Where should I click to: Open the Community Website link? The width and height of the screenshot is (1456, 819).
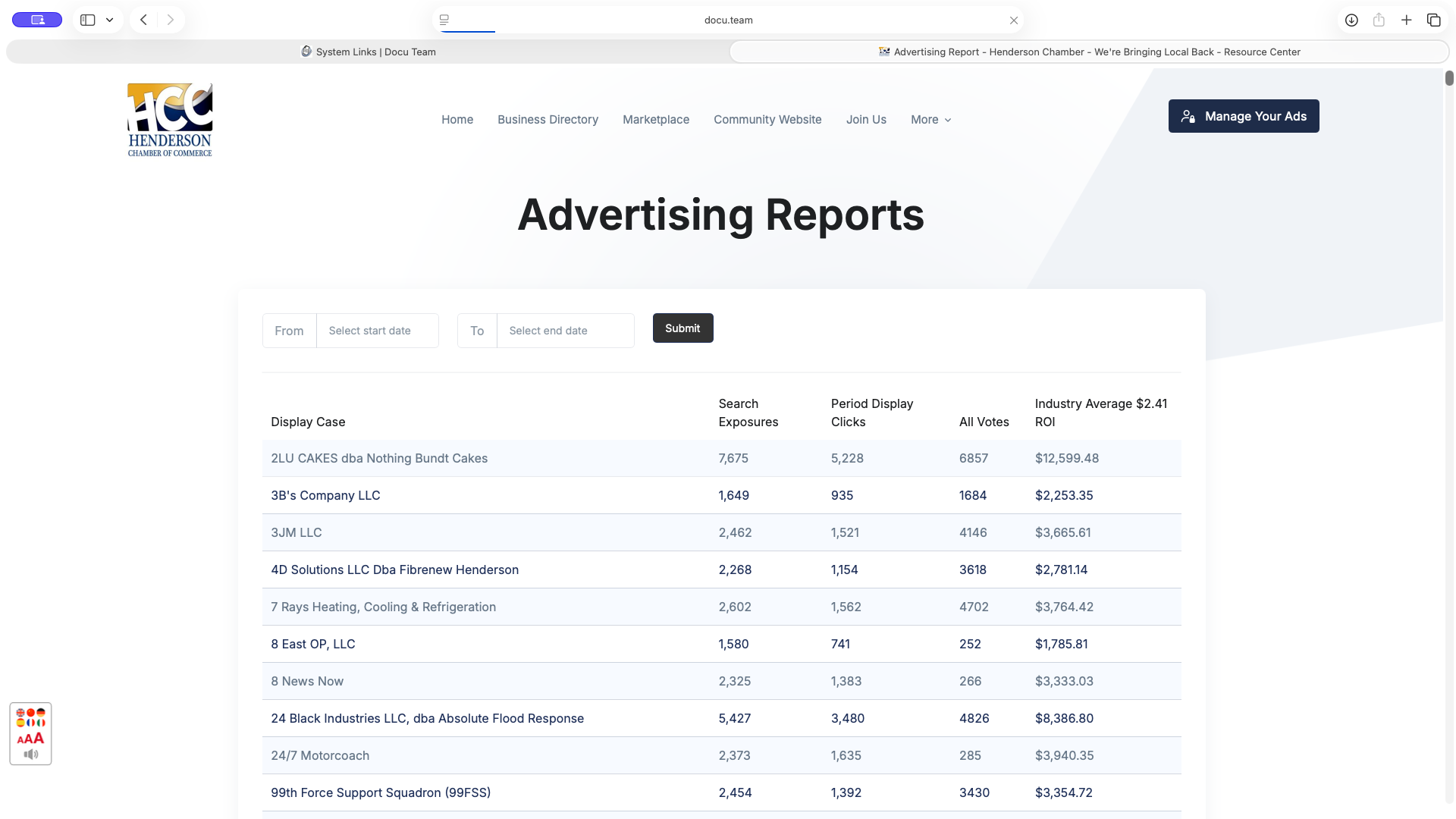pos(767,120)
